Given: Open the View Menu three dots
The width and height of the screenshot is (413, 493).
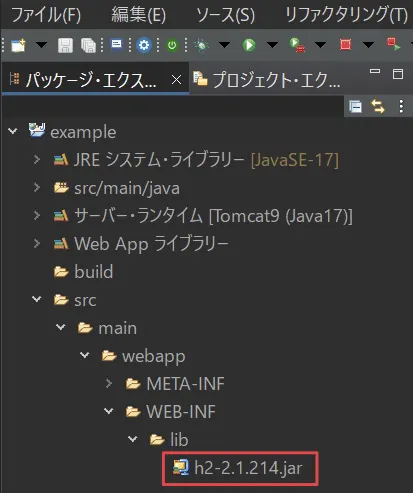Looking at the screenshot, I should [x=401, y=107].
